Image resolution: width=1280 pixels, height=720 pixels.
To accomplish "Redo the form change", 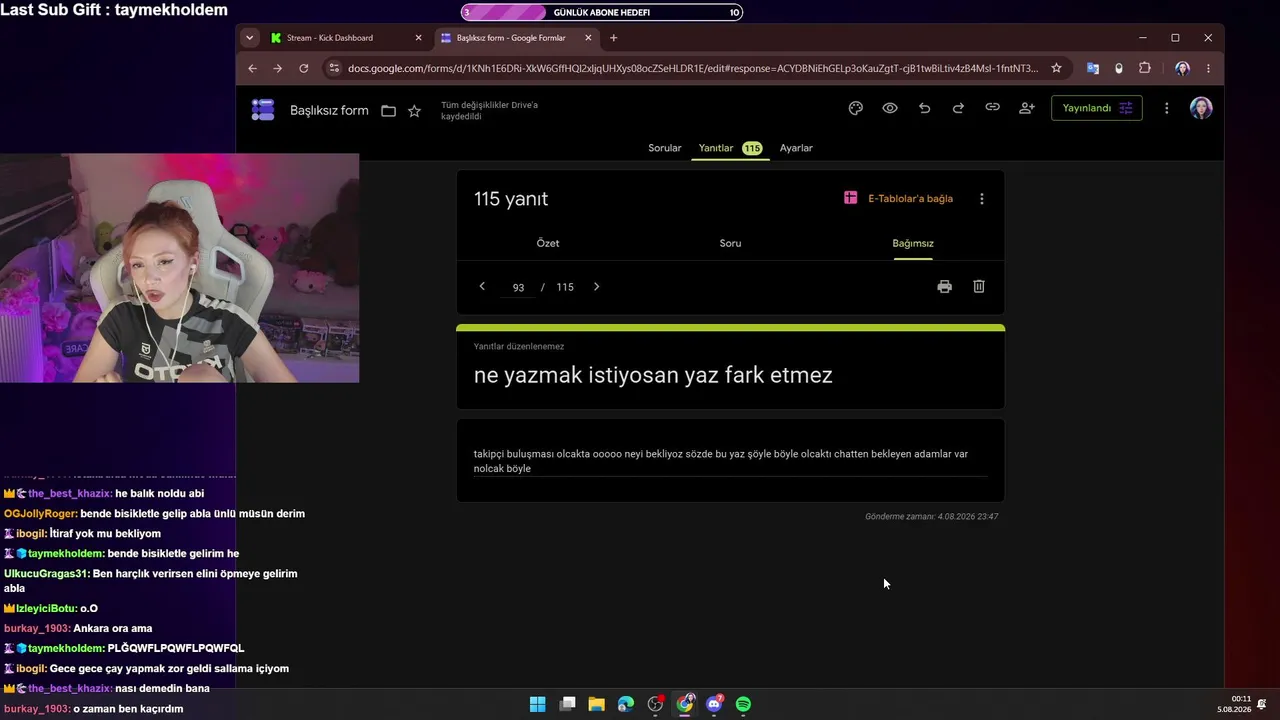I will 958,108.
